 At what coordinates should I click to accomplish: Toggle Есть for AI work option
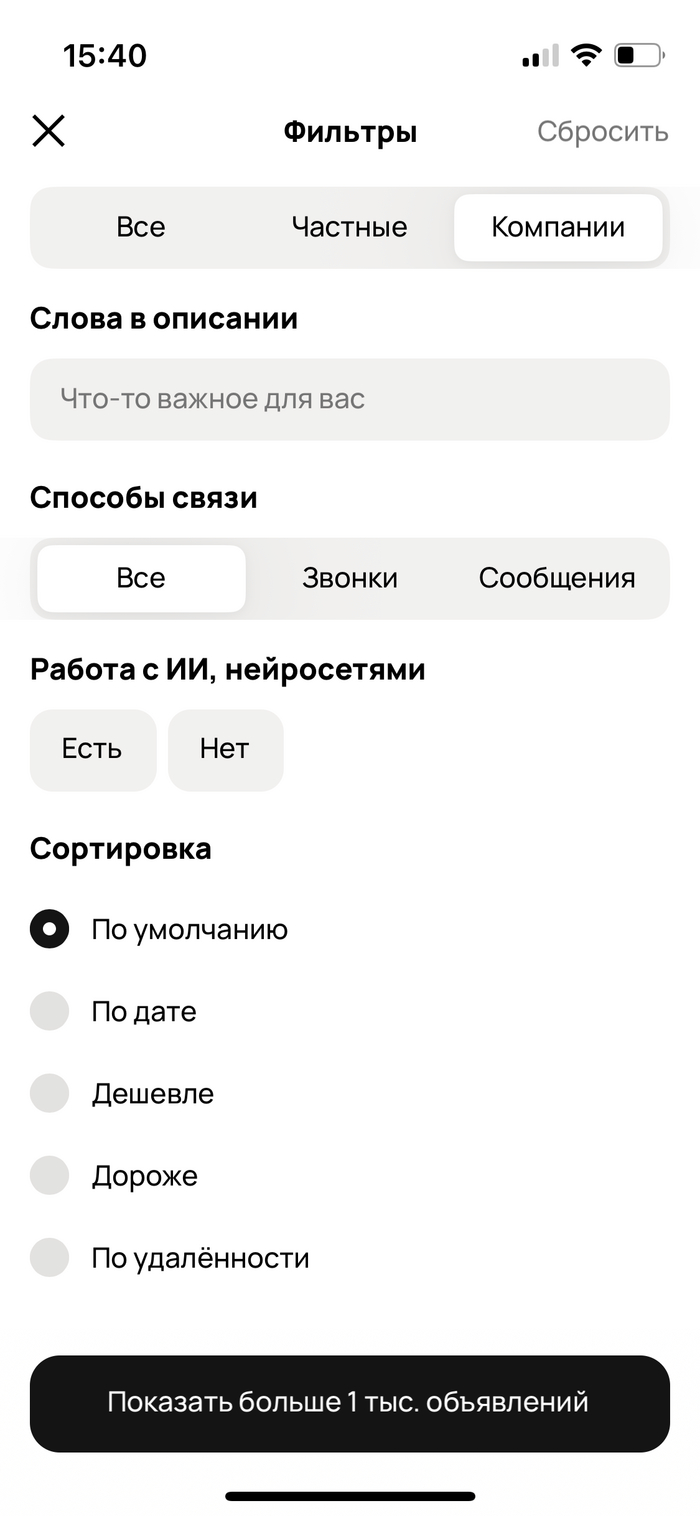point(93,750)
